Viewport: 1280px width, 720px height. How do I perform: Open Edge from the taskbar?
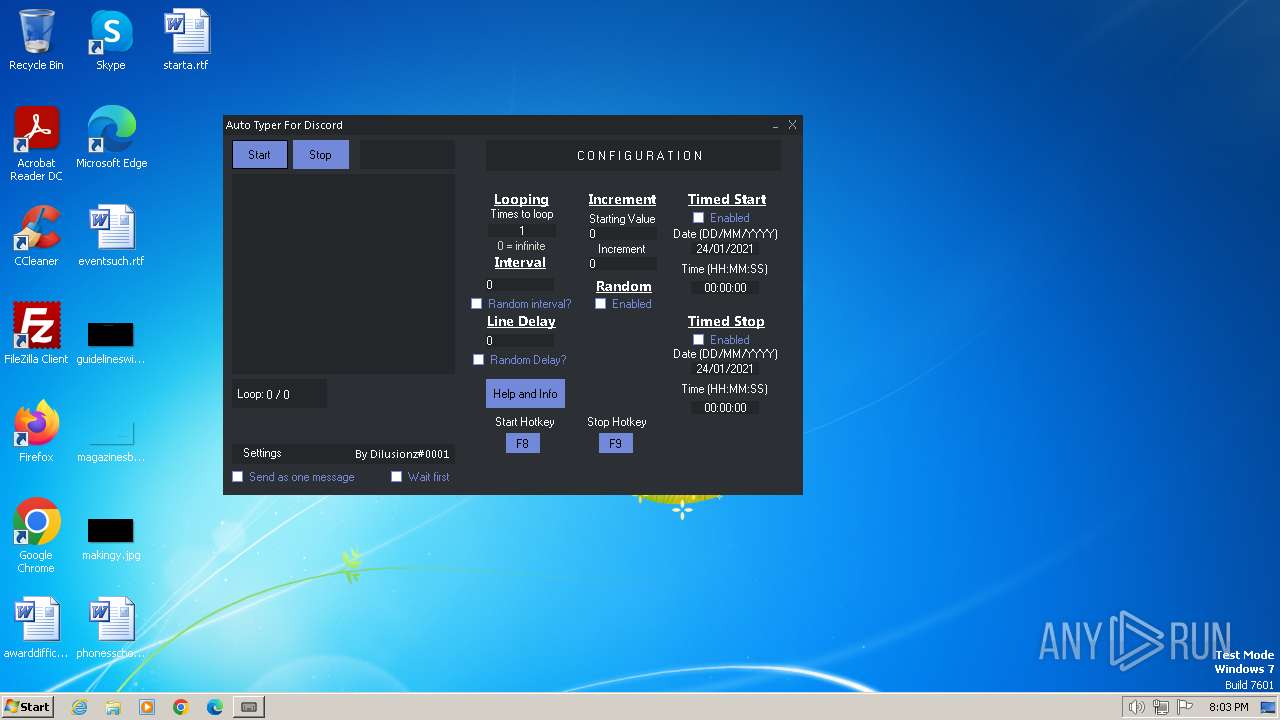(x=215, y=707)
